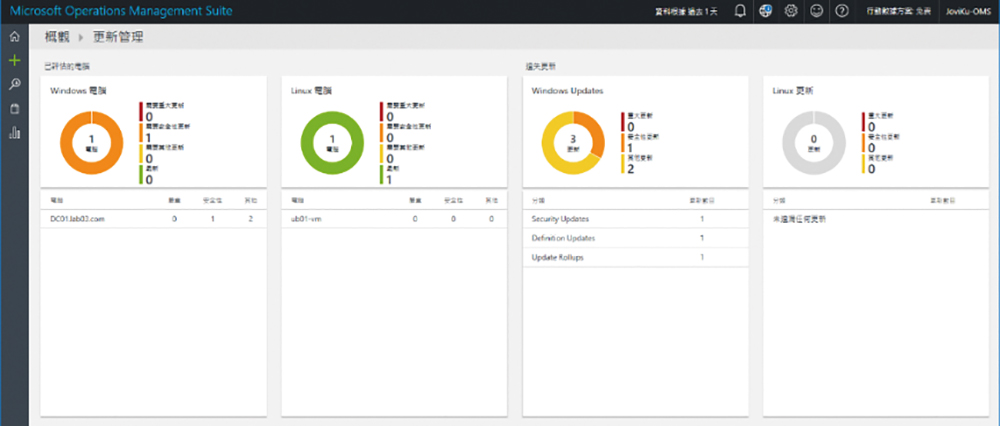1000x426 pixels.
Task: Open settings with the gear icon
Action: pyautogui.click(x=791, y=11)
